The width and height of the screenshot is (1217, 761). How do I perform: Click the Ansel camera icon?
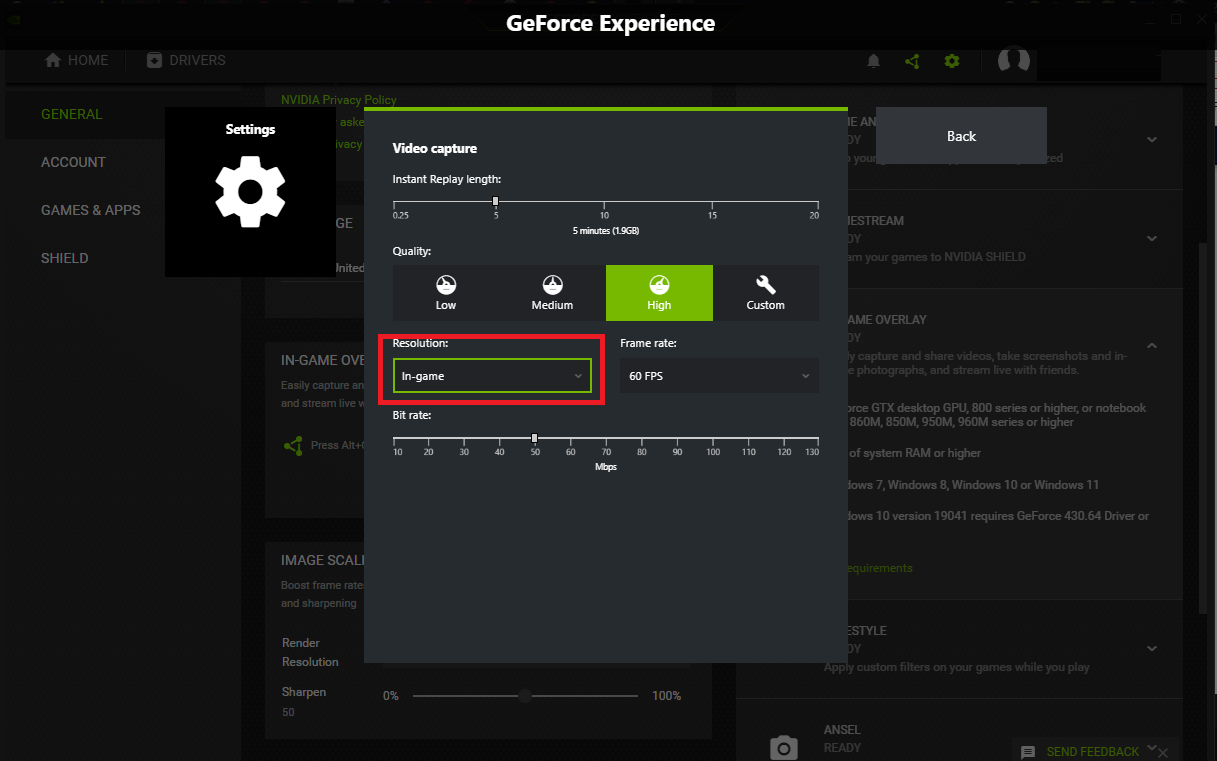[783, 746]
